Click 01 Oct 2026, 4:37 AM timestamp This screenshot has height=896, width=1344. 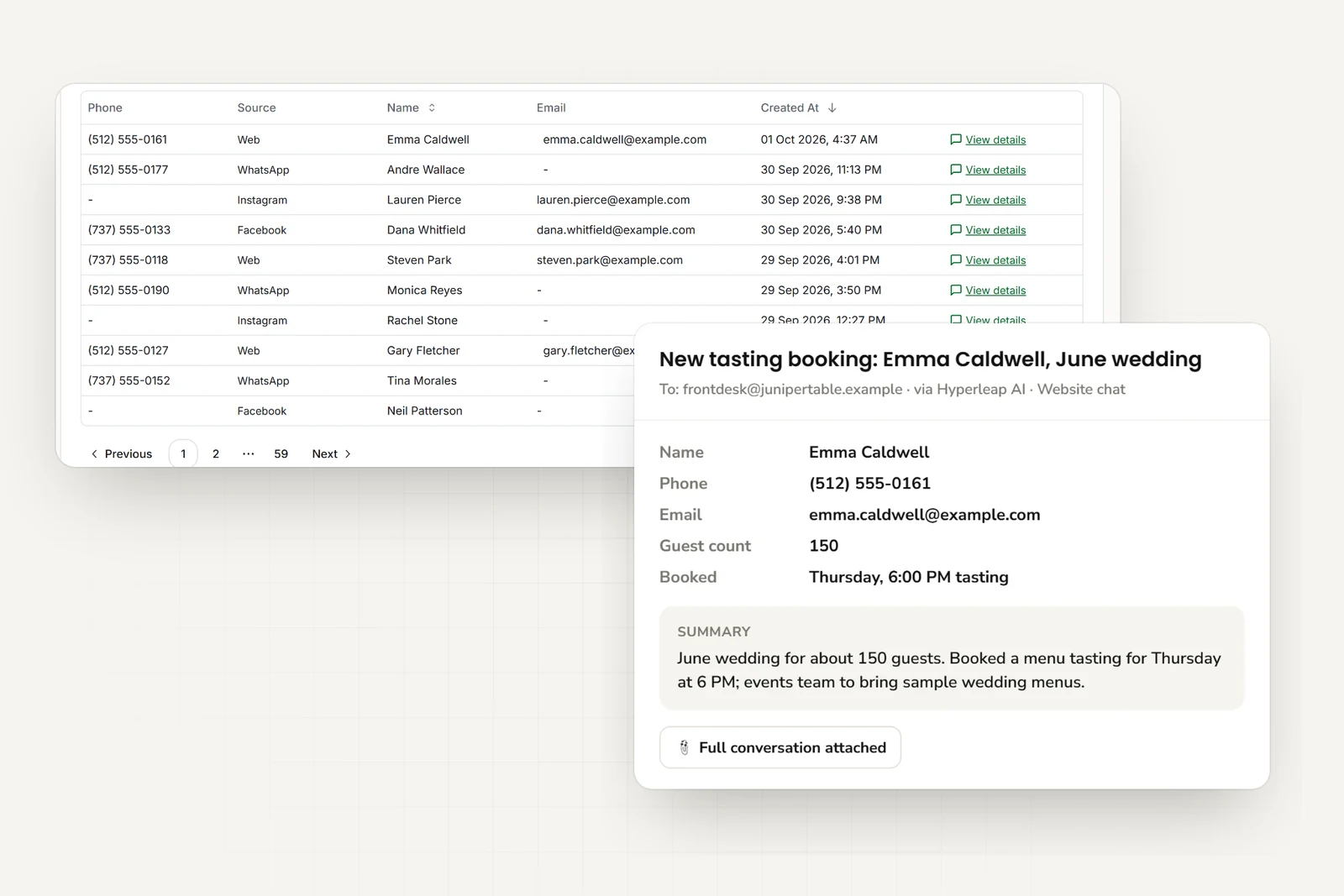coord(819,139)
